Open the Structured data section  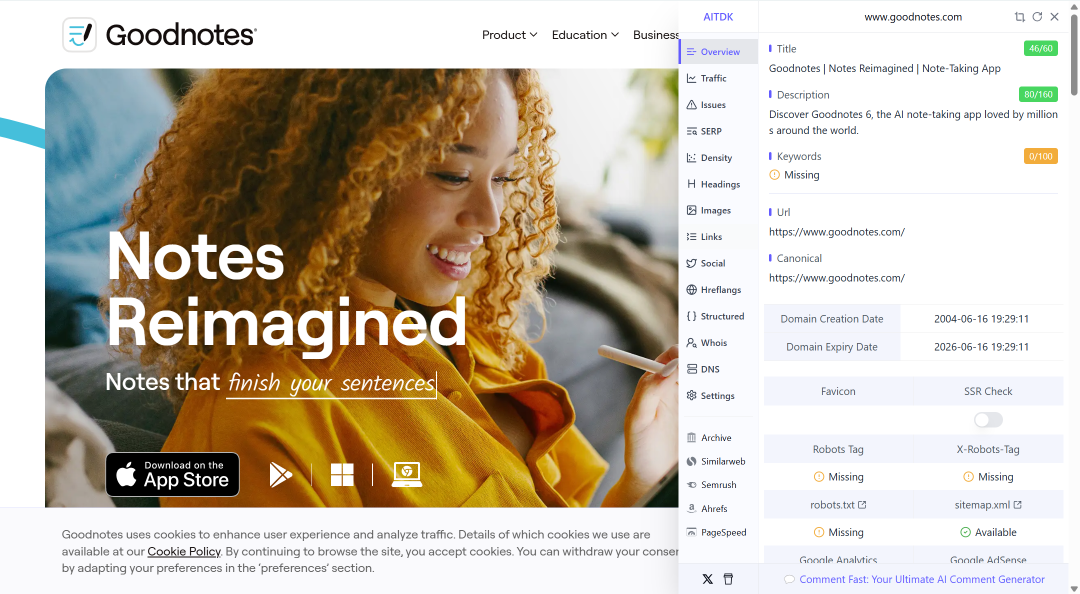point(718,316)
